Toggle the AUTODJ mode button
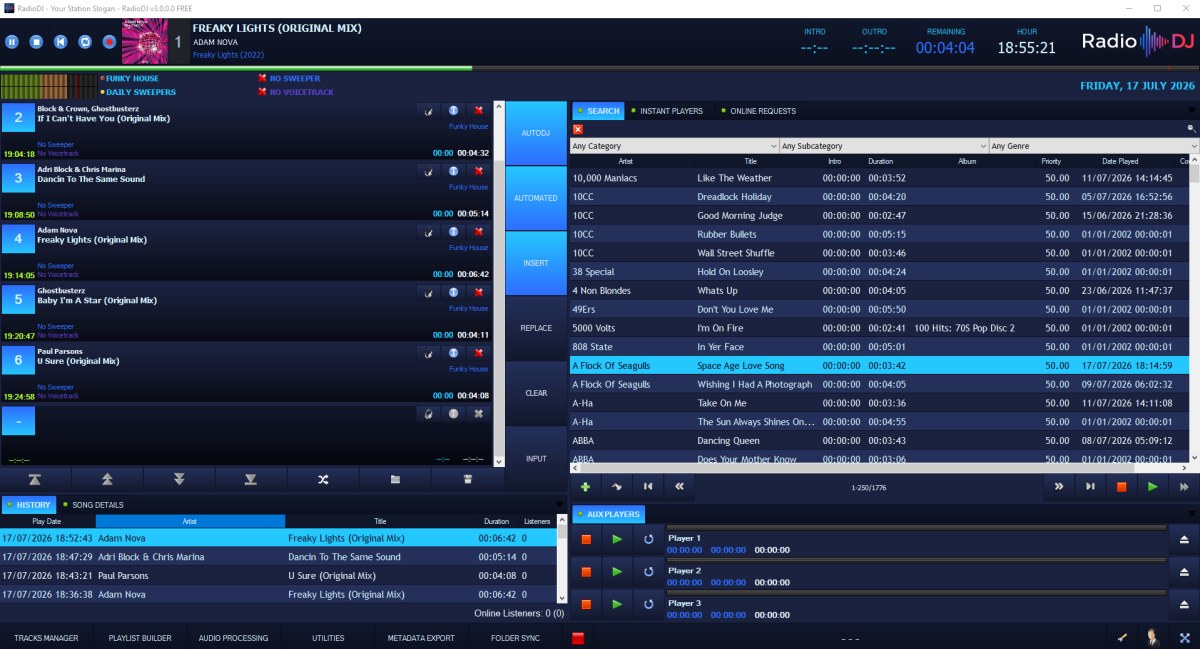This screenshot has width=1200, height=649. (536, 133)
